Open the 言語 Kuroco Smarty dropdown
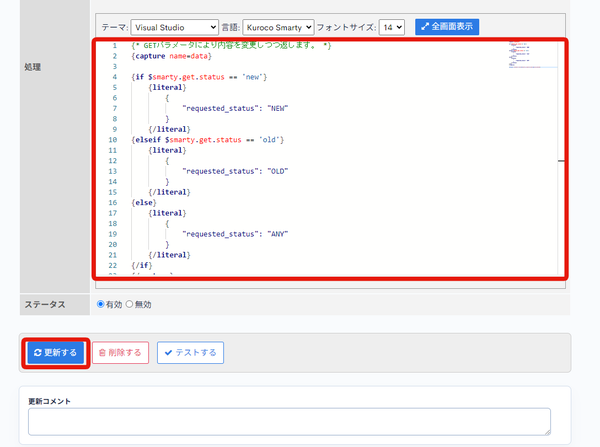This screenshot has width=600, height=447. pos(278,28)
